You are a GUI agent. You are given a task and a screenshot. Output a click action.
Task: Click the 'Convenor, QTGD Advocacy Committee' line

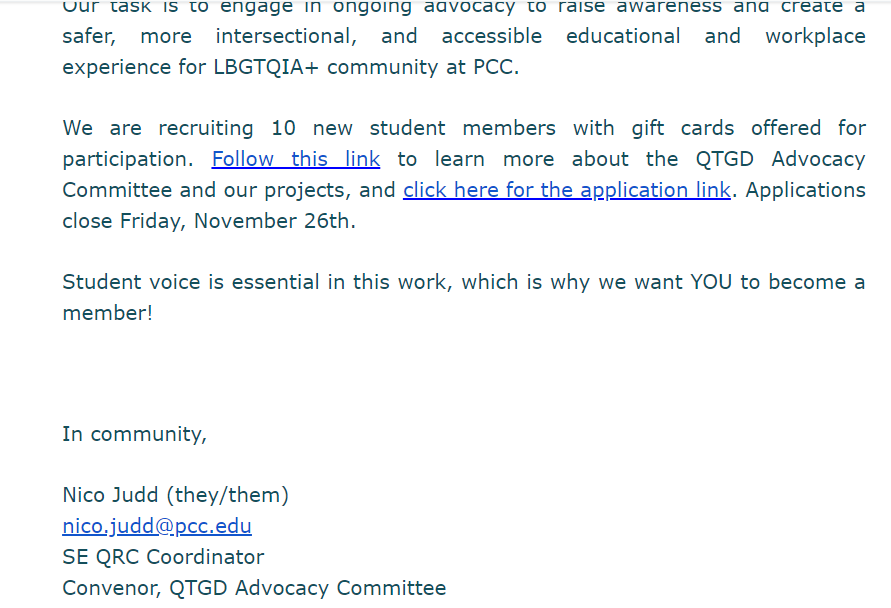pos(254,588)
